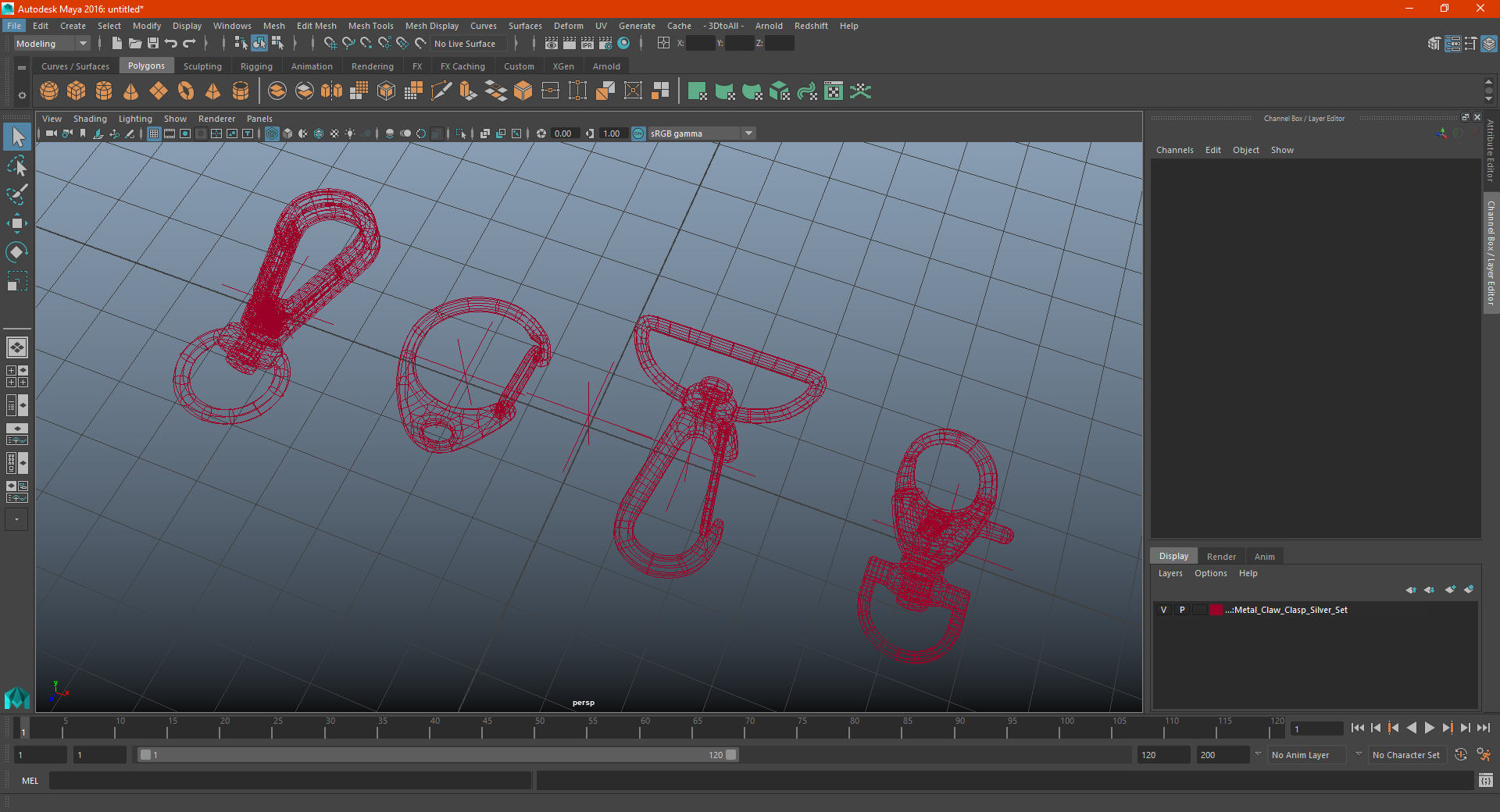Open Layers menu in layer editor
Viewport: 1500px width, 812px height.
tap(1170, 573)
